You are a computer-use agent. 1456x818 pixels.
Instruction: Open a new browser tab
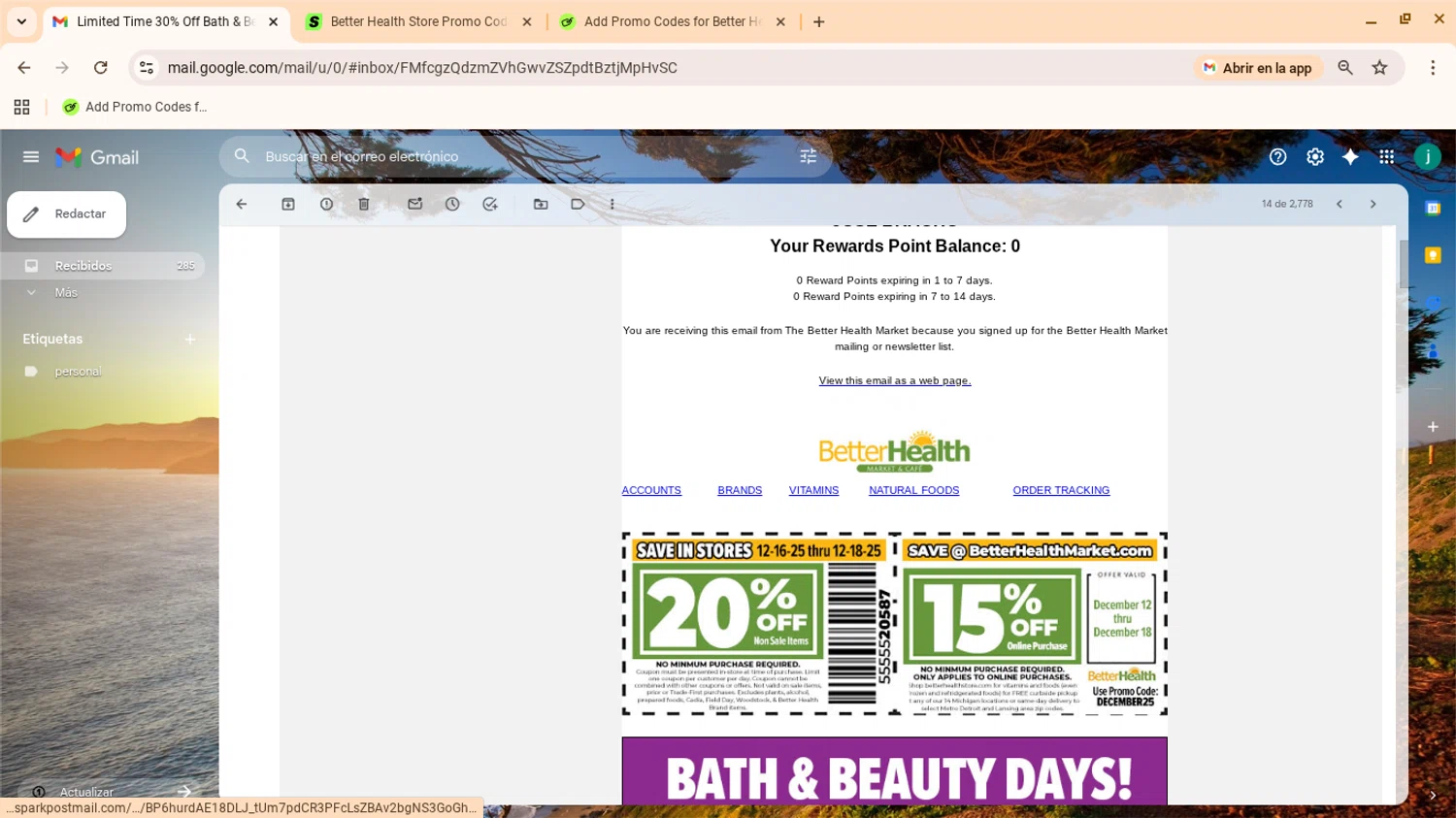click(818, 21)
